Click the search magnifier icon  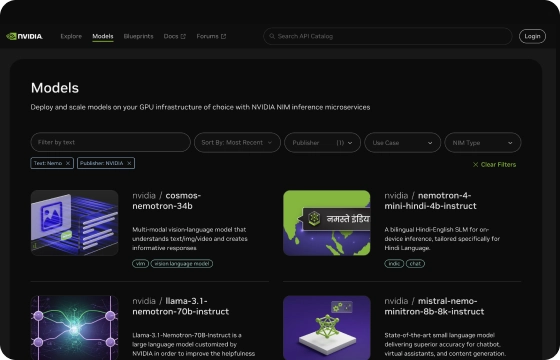tap(272, 36)
